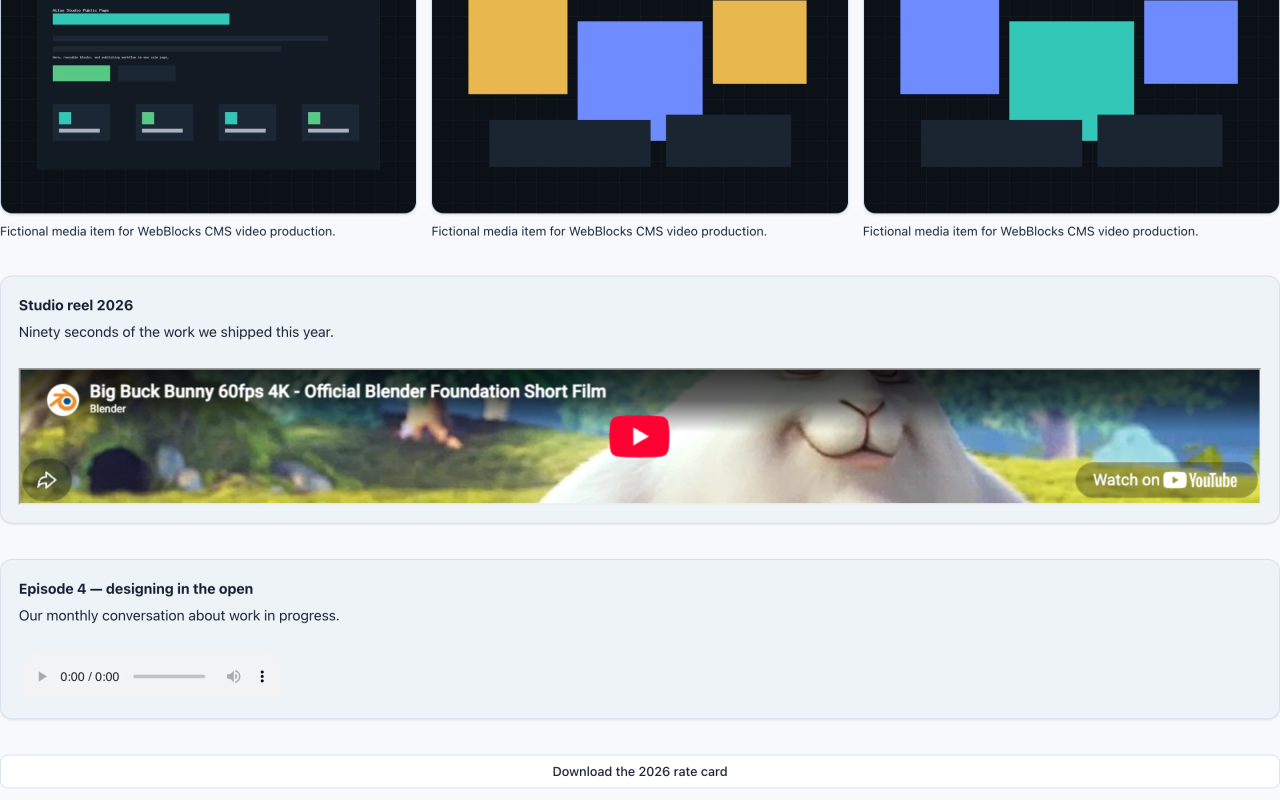
Task: Click Download the 2026 rate card
Action: pos(640,772)
